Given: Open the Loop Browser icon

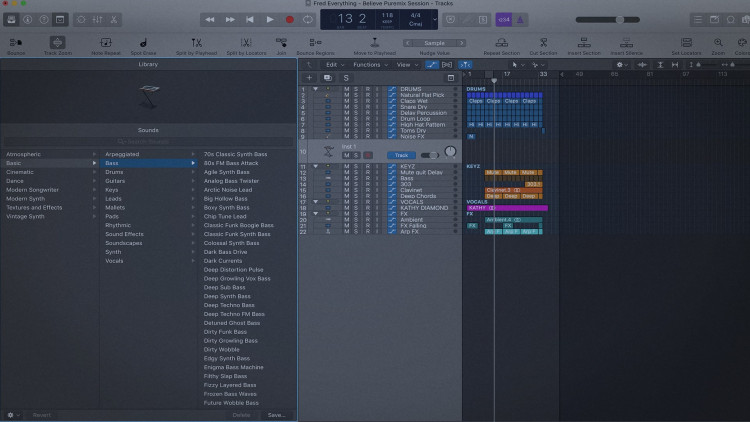Looking at the screenshot, I should (730, 20).
